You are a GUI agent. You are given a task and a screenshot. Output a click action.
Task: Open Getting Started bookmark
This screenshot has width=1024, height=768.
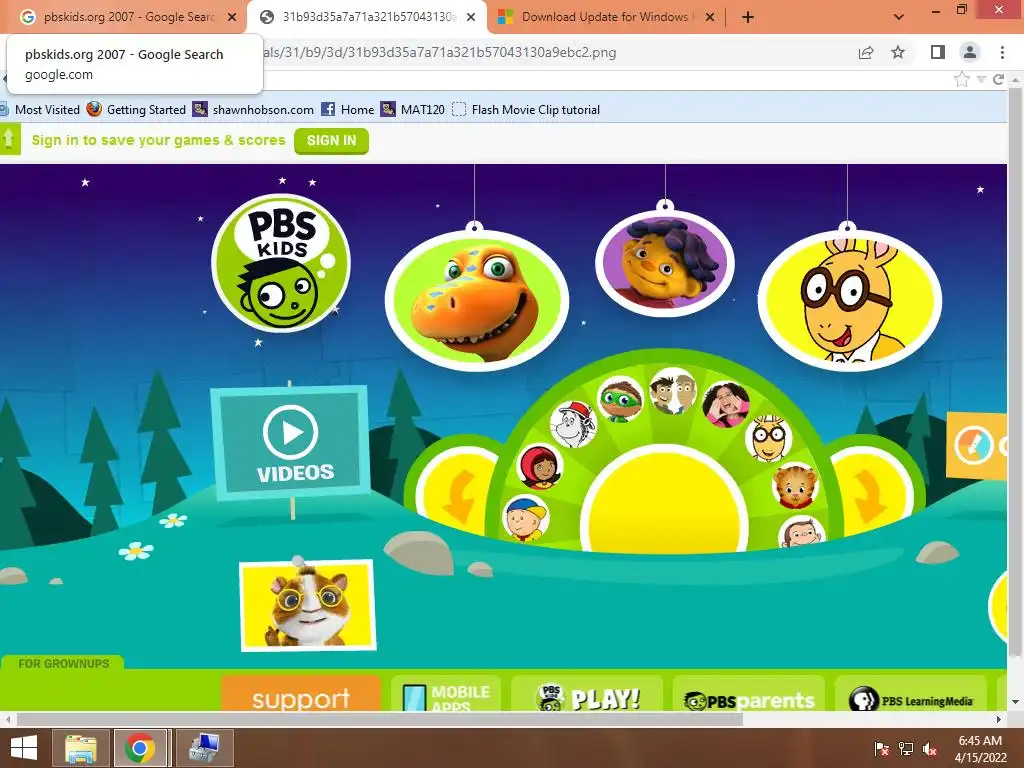136,110
